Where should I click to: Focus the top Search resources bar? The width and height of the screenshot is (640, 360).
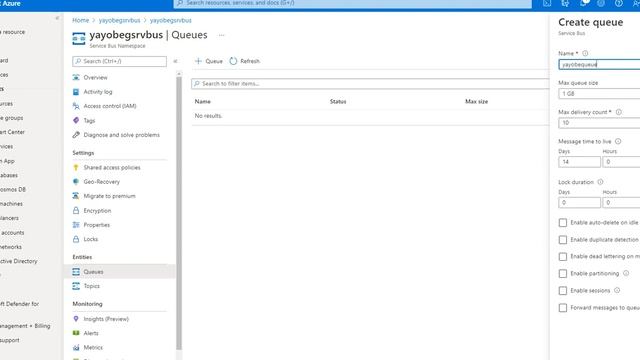(x=353, y=3)
